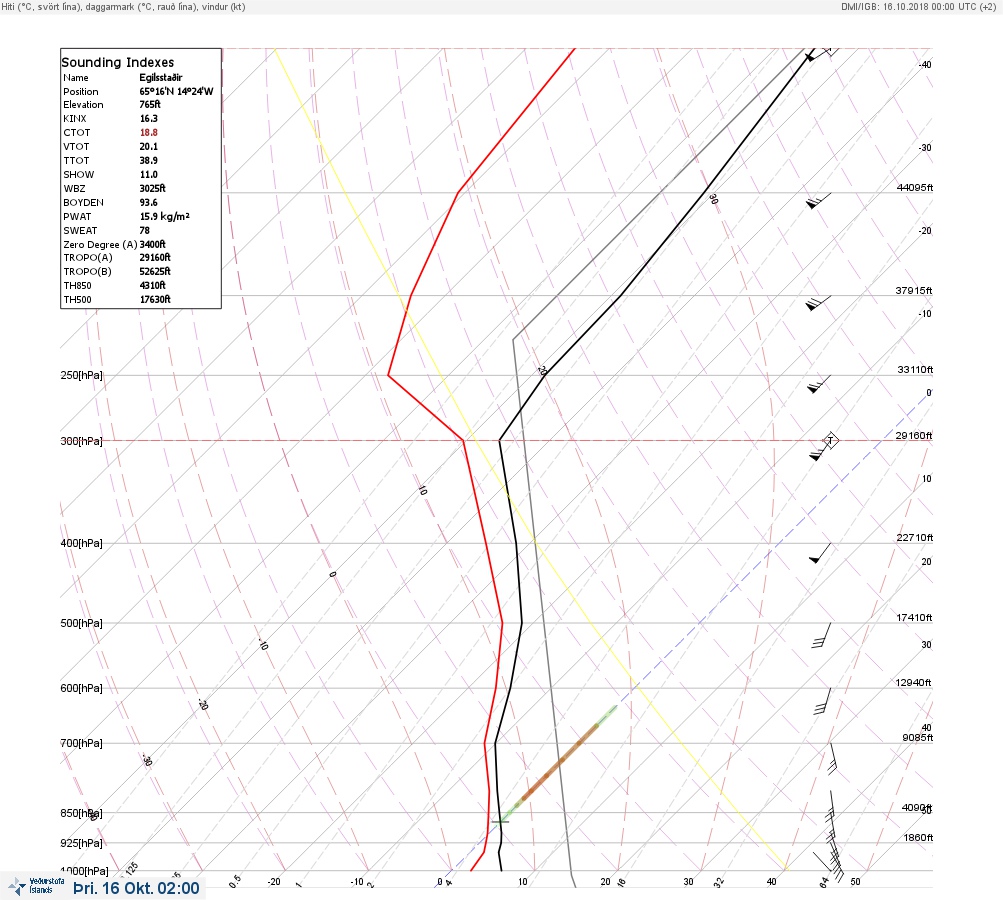Click the SHOW value 11.0
The image size is (1003, 900).
pos(148,175)
